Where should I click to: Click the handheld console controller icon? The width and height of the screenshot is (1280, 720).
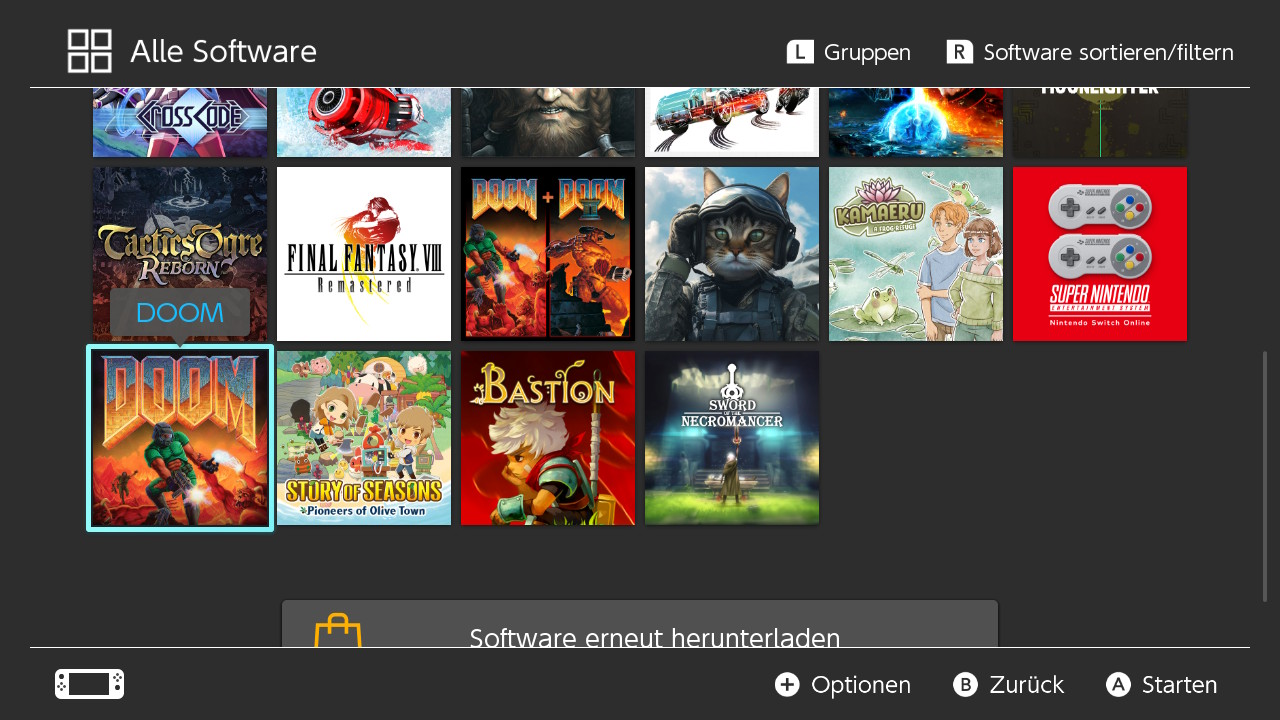90,684
